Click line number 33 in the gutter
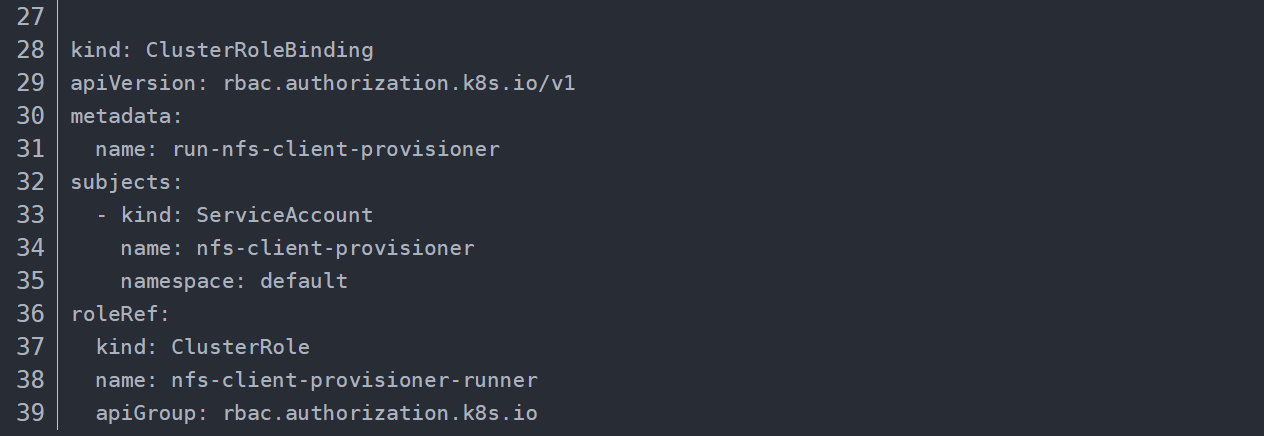This screenshot has width=1269, height=436. point(30,215)
